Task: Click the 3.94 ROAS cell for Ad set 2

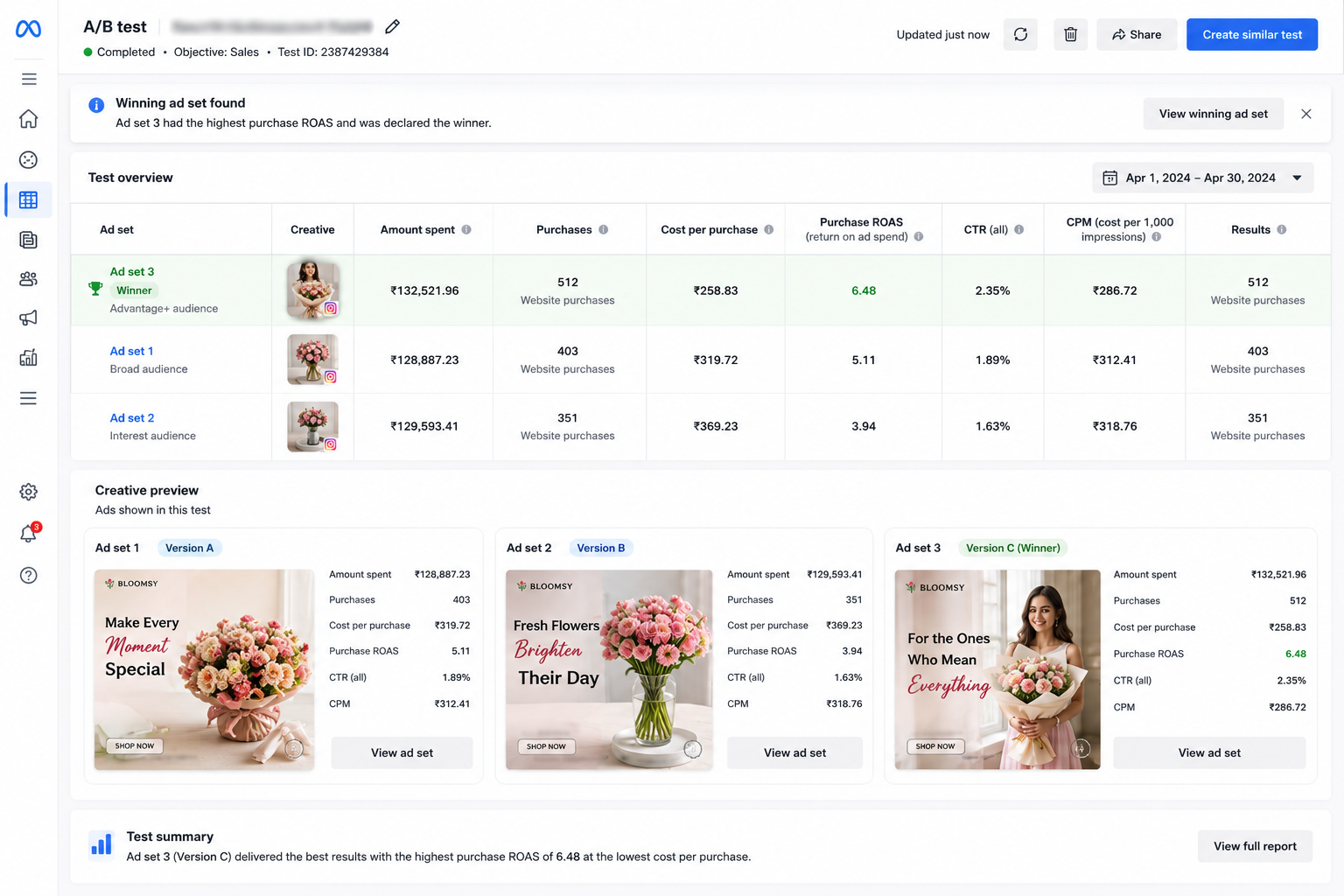Action: click(x=864, y=426)
